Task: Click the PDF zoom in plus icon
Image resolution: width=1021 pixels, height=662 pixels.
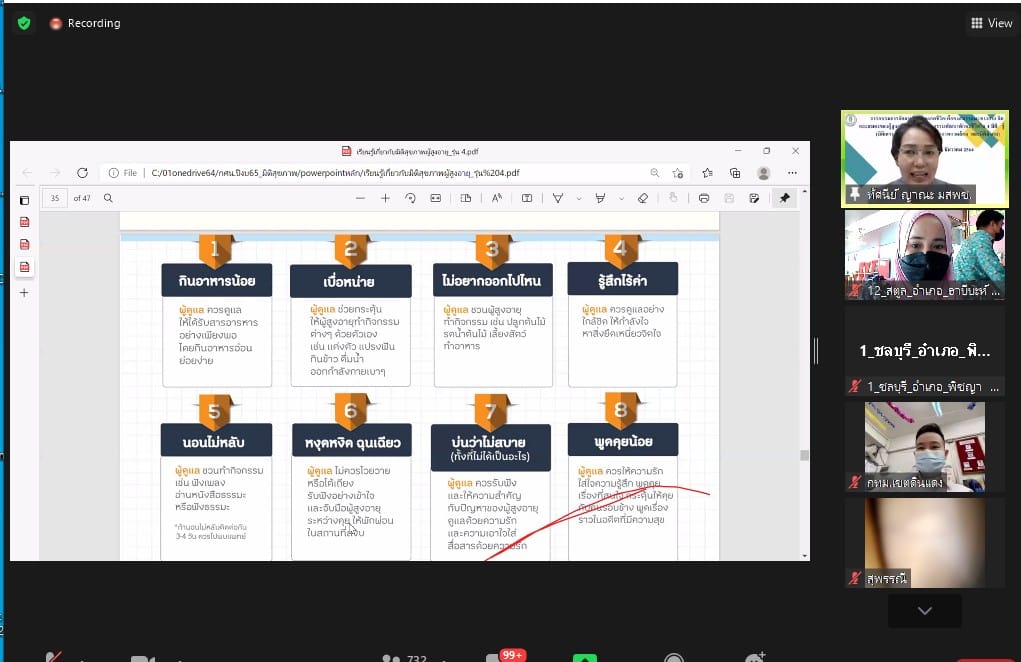Action: [385, 198]
